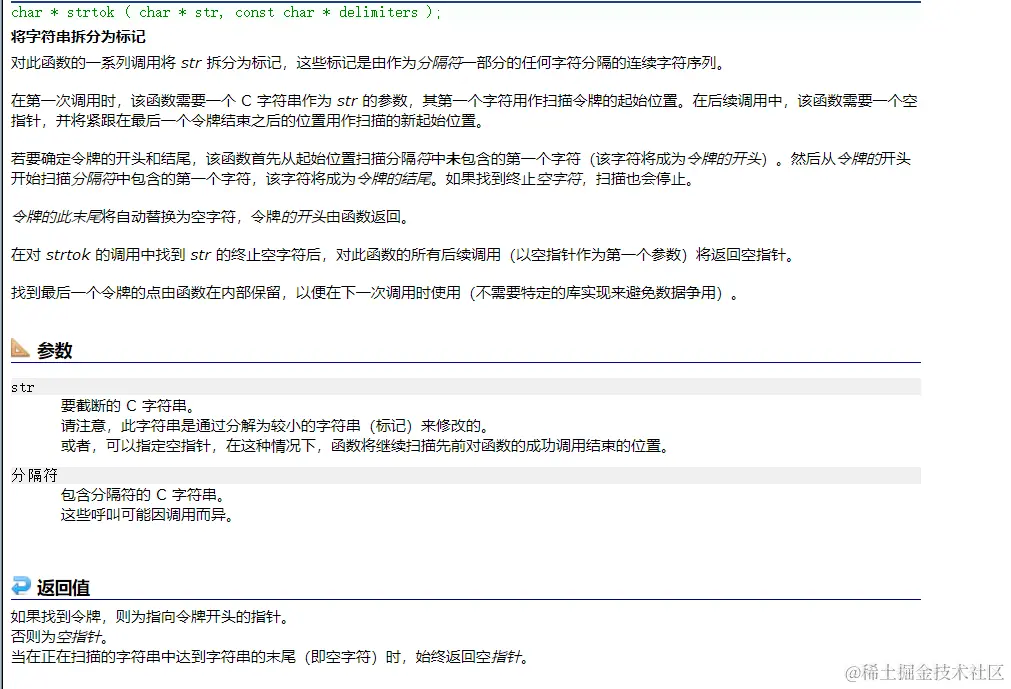Click the paragraph starting 找到最后一个令牌的点

pyautogui.click(x=375, y=293)
